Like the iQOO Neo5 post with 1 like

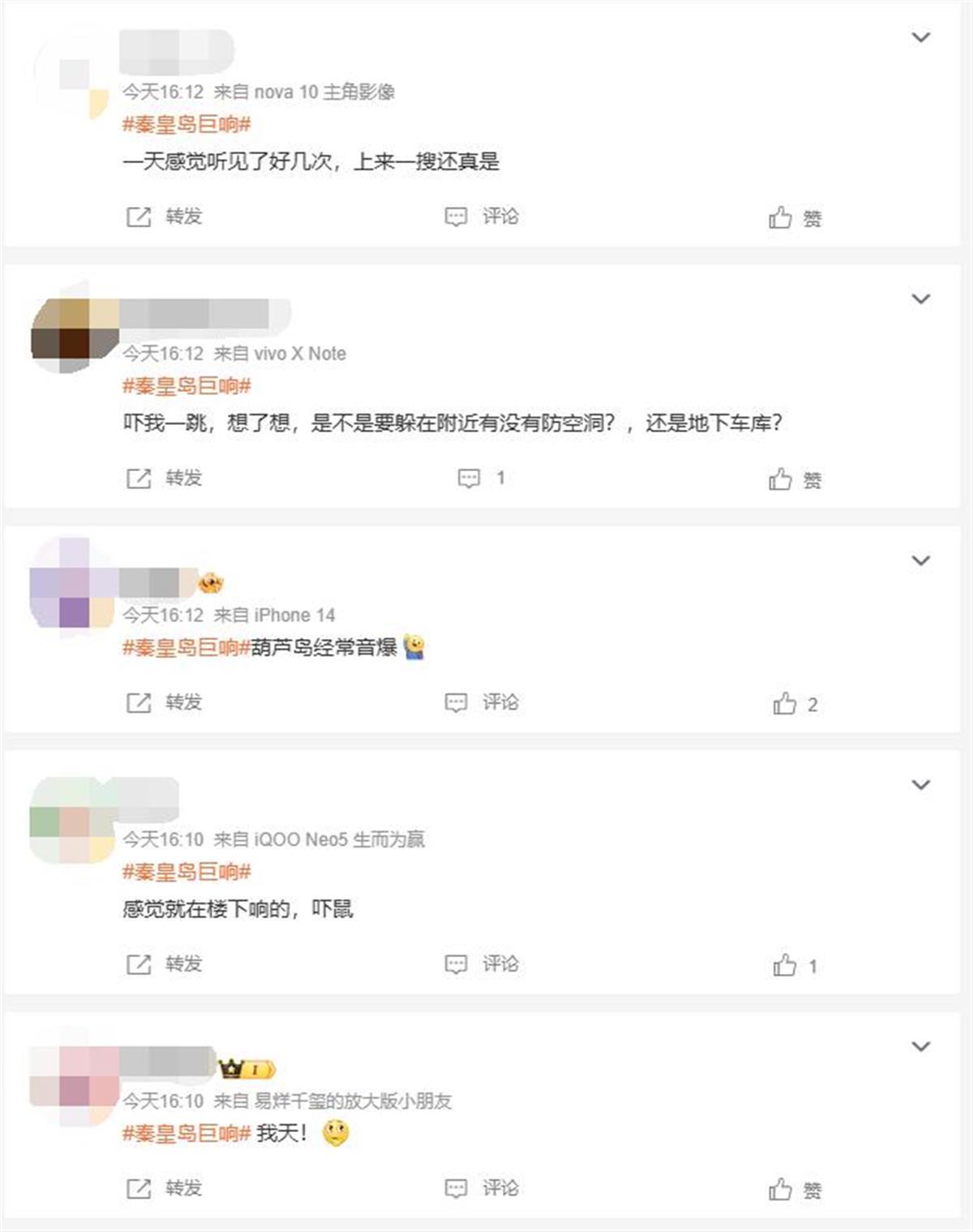[x=795, y=965]
